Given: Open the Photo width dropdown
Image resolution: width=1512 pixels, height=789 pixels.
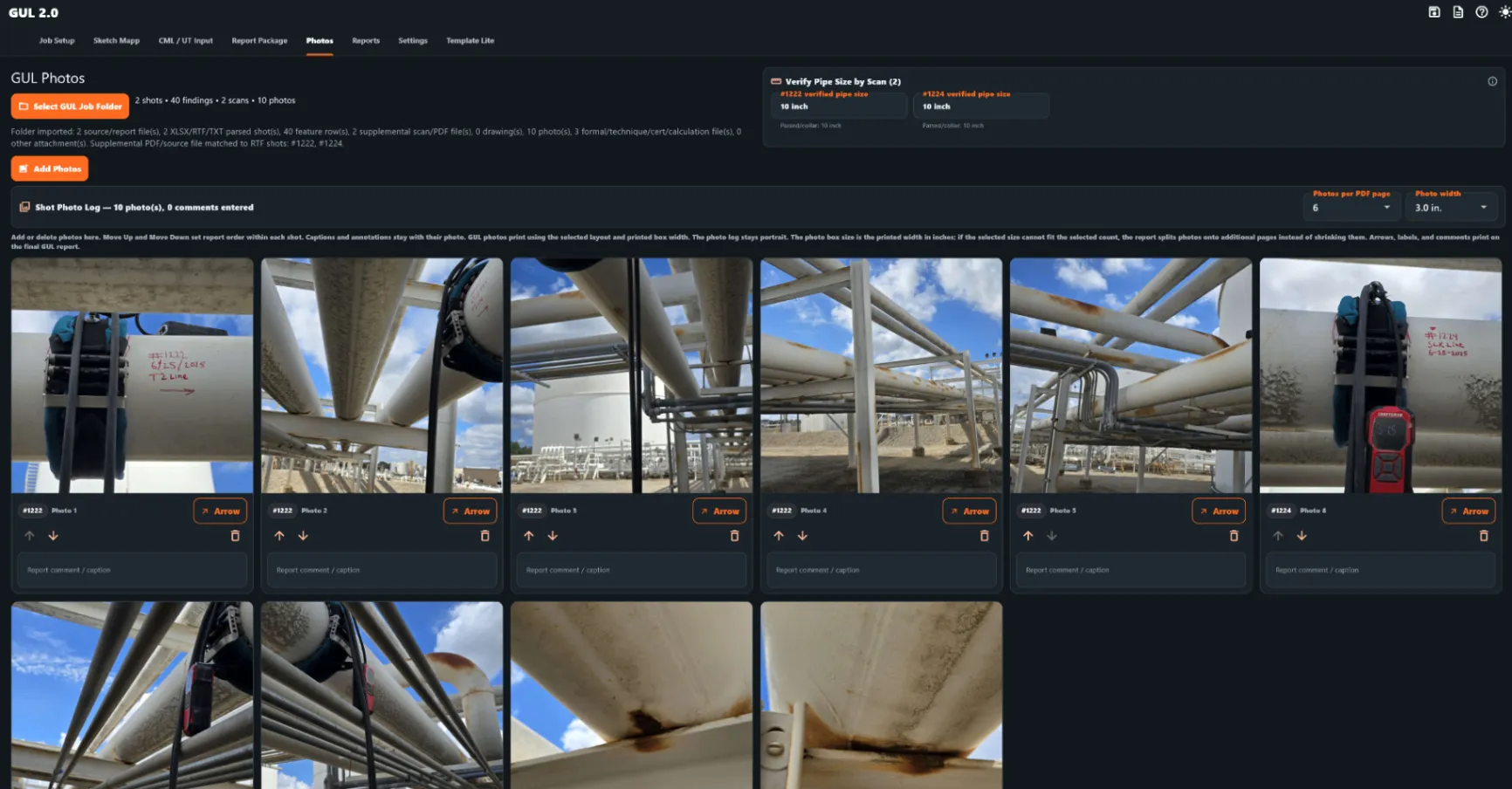Looking at the screenshot, I should (1451, 208).
